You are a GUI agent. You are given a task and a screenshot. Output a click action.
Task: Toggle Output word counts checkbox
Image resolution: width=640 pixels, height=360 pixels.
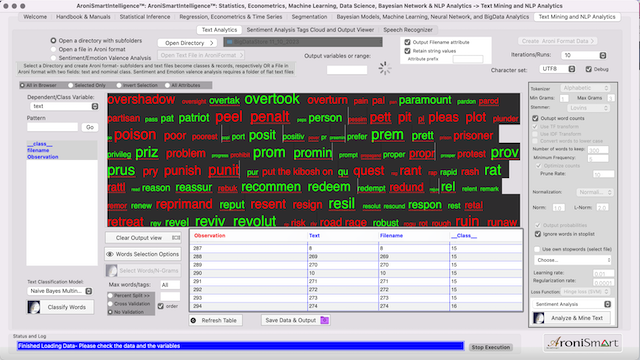pyautogui.click(x=535, y=118)
